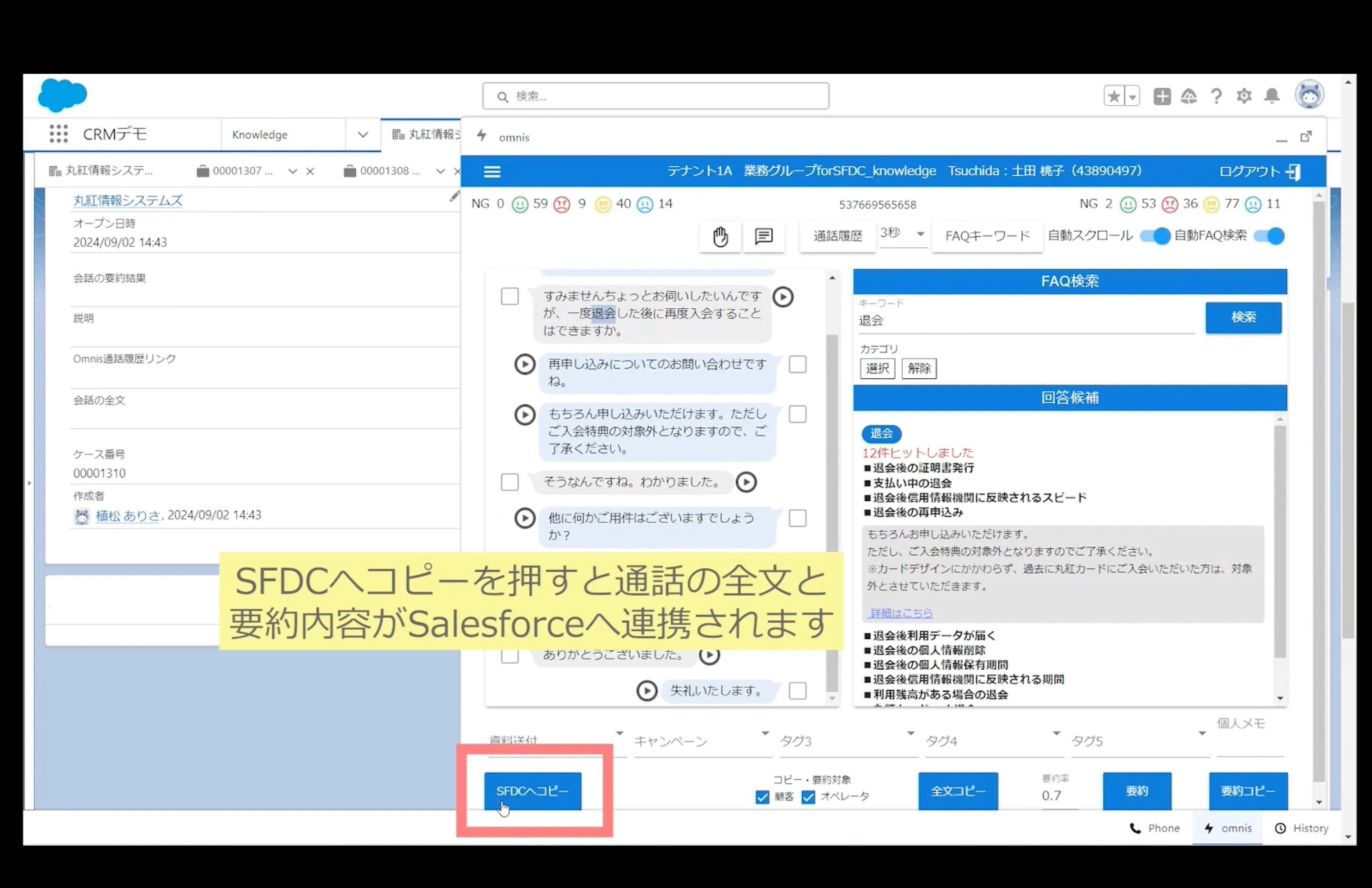This screenshot has height=888, width=1372.
Task: Click the 要約 button
Action: [1137, 791]
